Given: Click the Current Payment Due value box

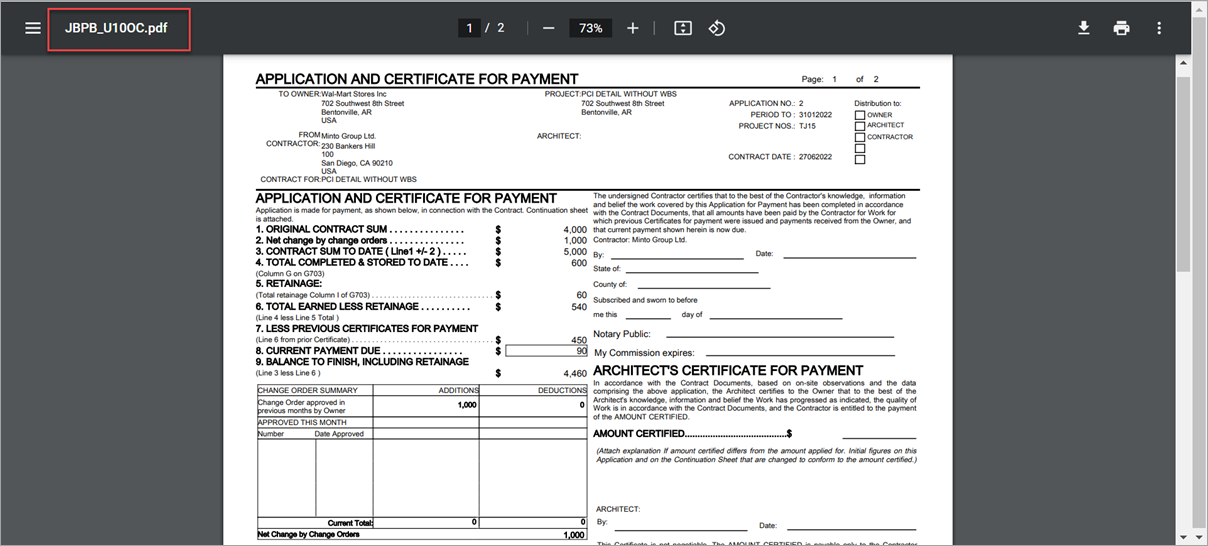Looking at the screenshot, I should coord(547,351).
